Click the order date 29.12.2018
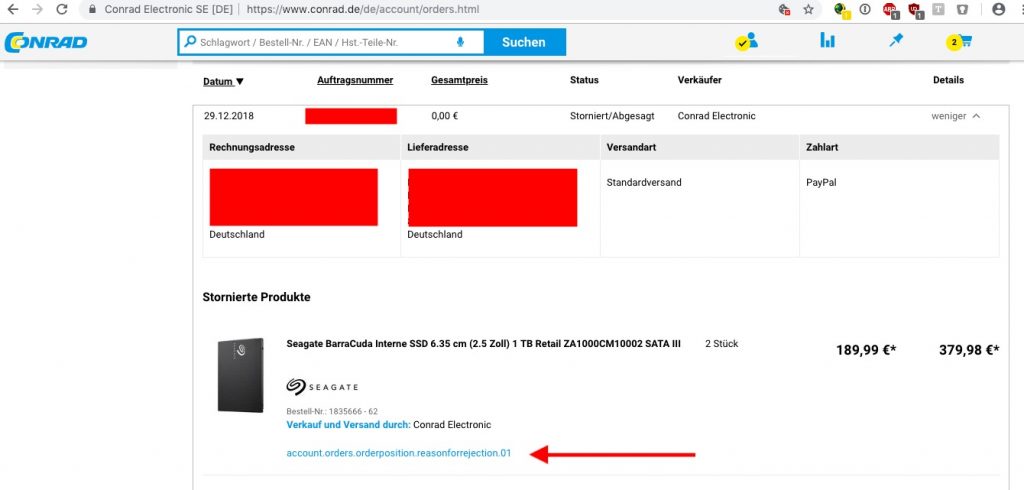Screen dimensions: 1024x490 pos(229,116)
